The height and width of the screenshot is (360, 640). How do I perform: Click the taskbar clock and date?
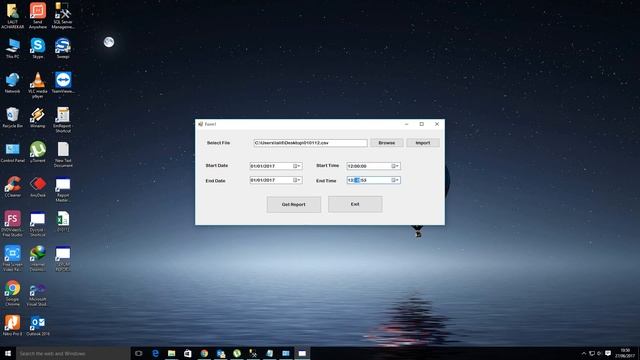pyautogui.click(x=625, y=353)
